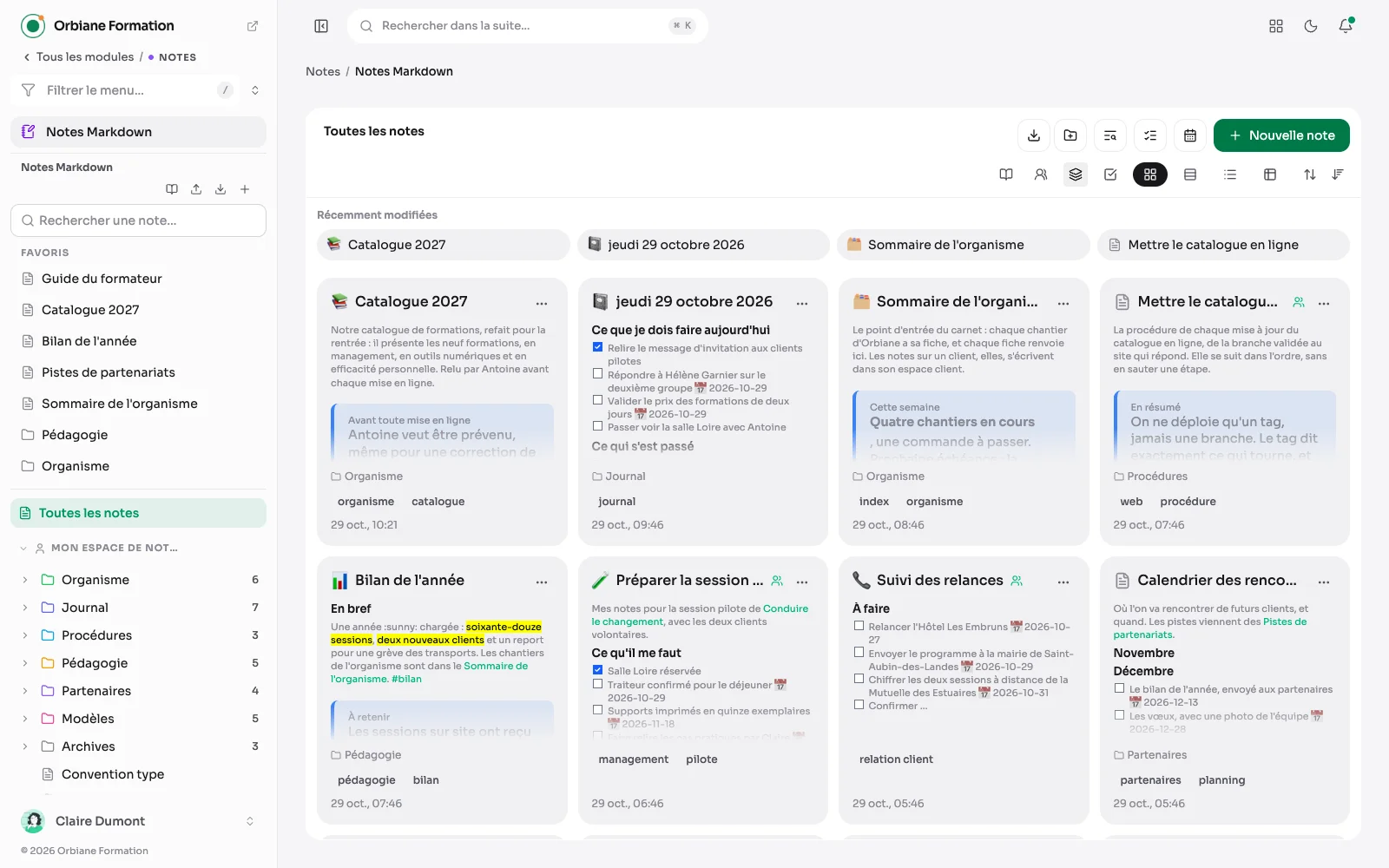Click the checklist icon in the notes toolbar

coord(1150,135)
